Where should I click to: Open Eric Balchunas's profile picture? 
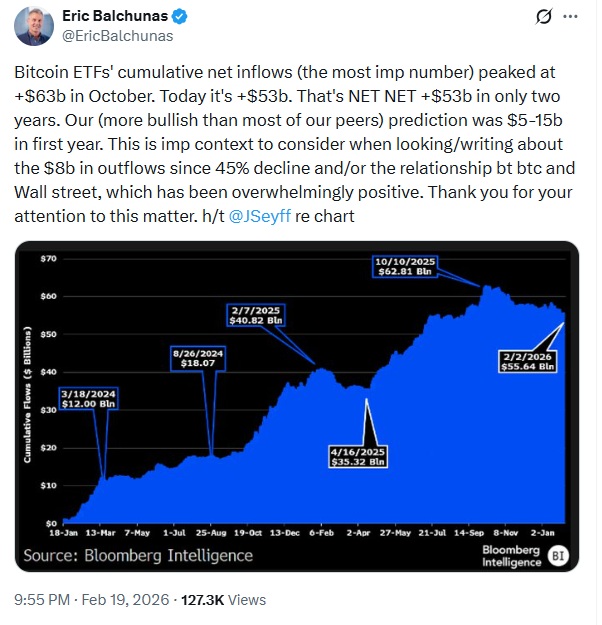click(33, 26)
